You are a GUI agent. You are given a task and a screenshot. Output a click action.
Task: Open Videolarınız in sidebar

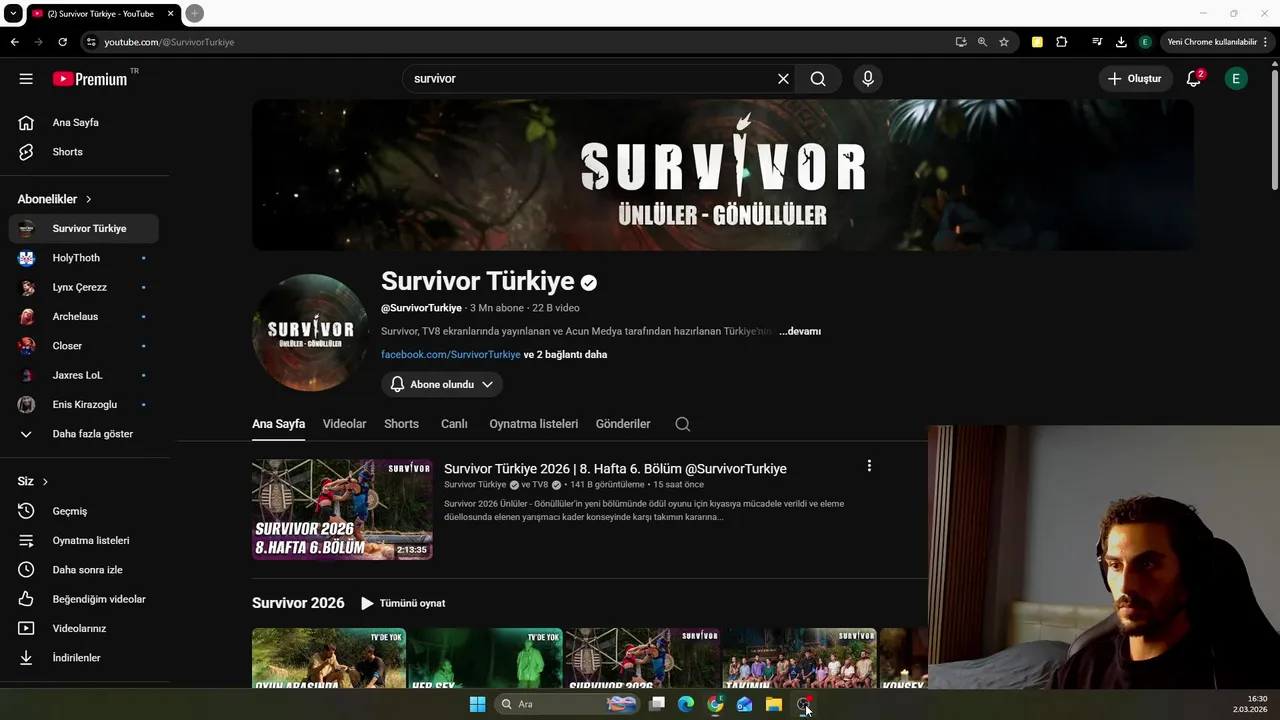coord(84,629)
